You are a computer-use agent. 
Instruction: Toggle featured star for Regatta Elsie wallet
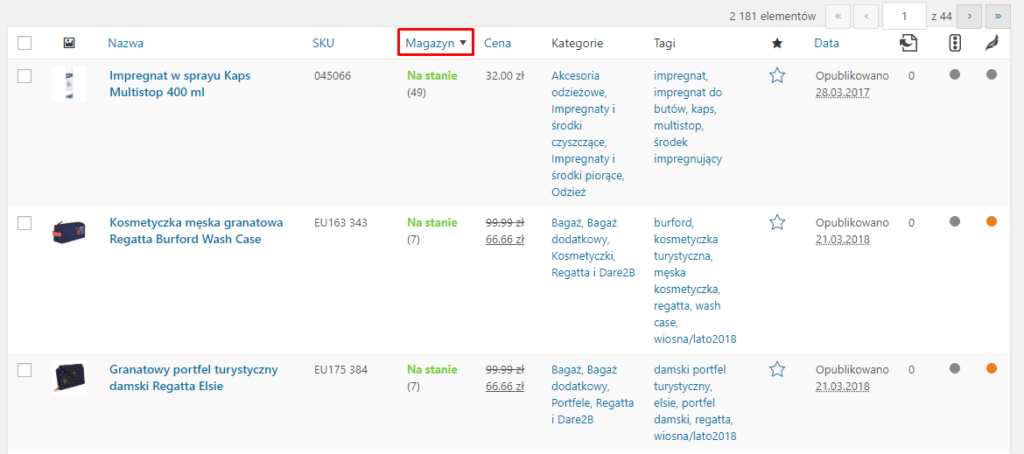777,369
